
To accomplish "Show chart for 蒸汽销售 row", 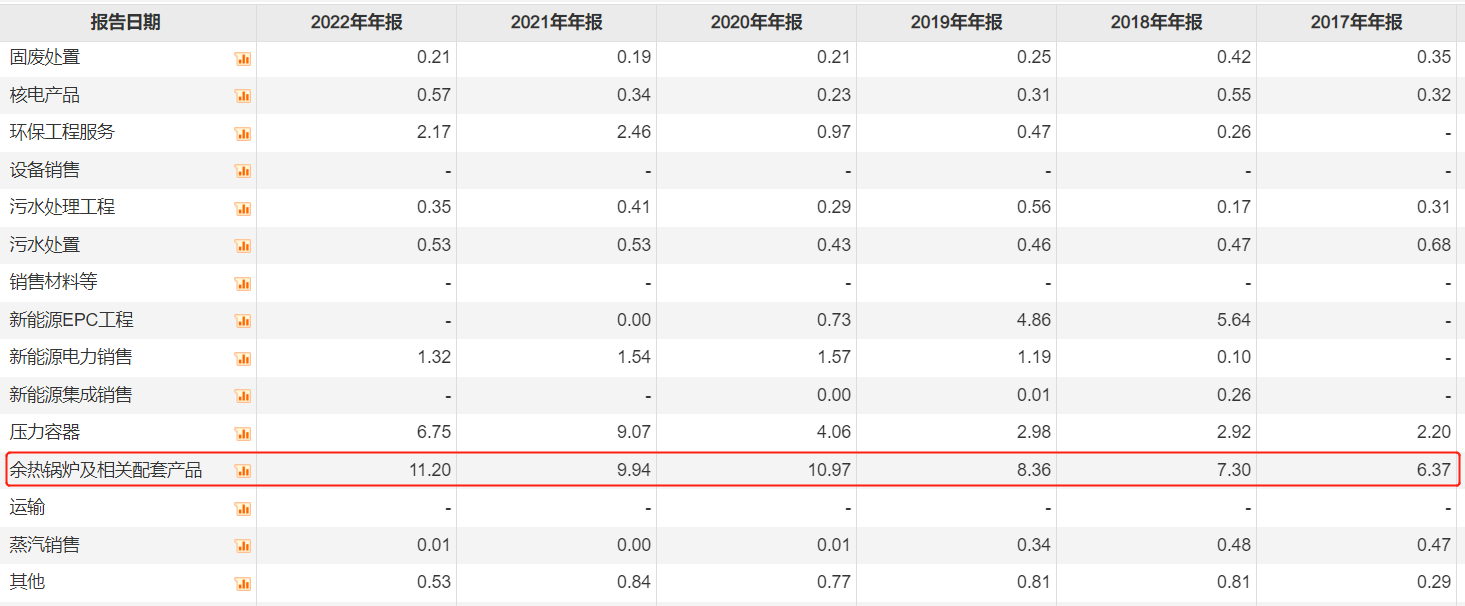I will (242, 546).
